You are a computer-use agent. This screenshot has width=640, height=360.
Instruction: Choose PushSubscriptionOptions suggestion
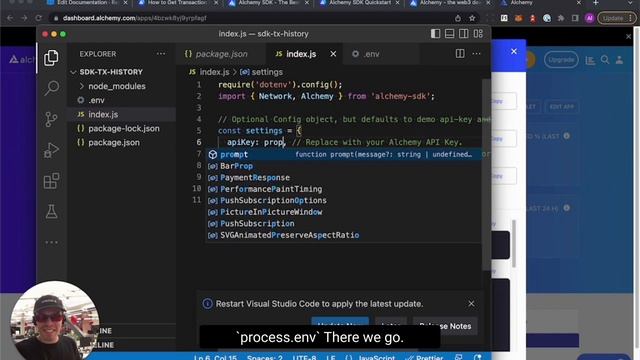pyautogui.click(x=344, y=200)
